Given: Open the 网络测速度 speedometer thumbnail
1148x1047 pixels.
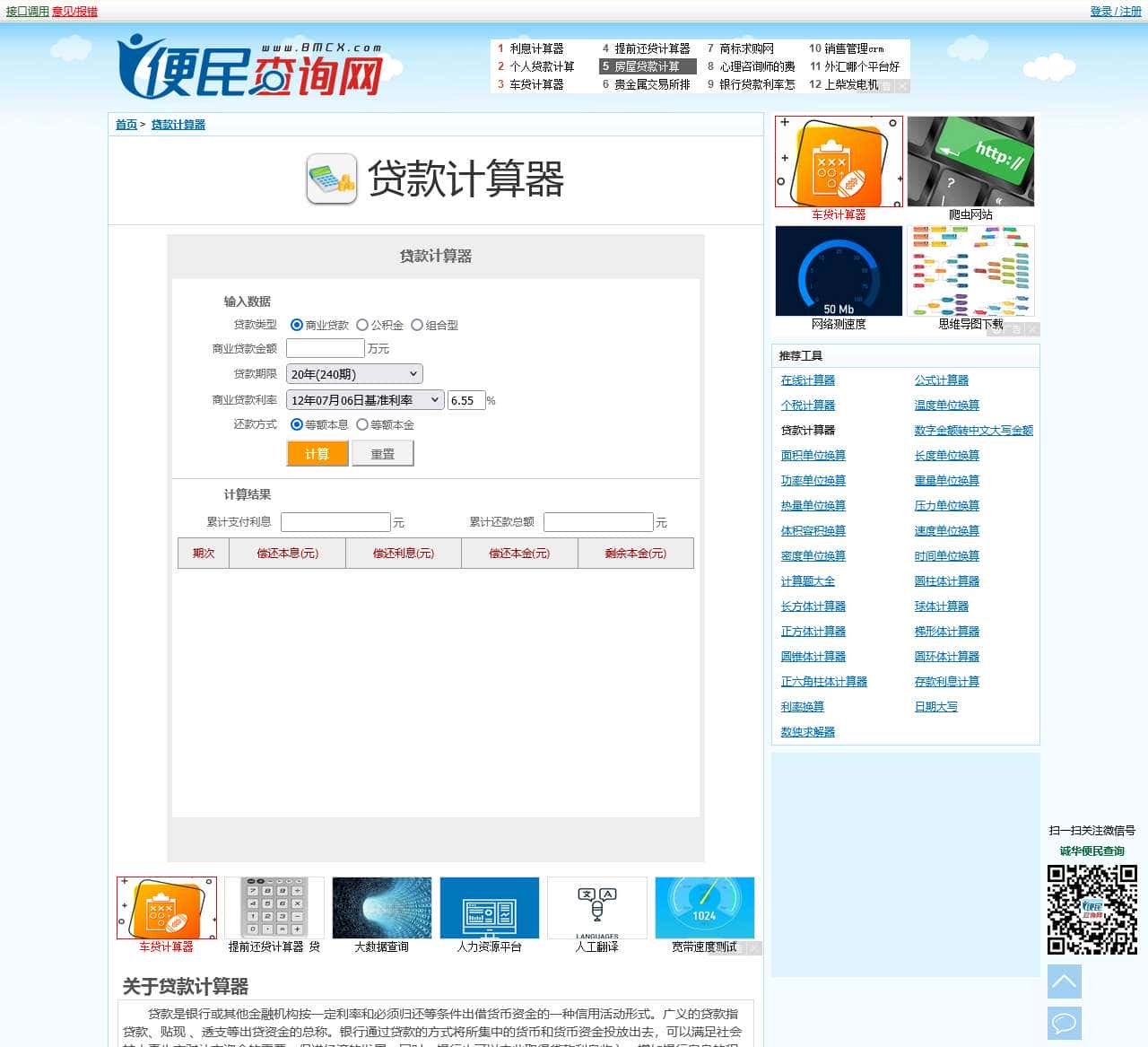Looking at the screenshot, I should coord(839,271).
